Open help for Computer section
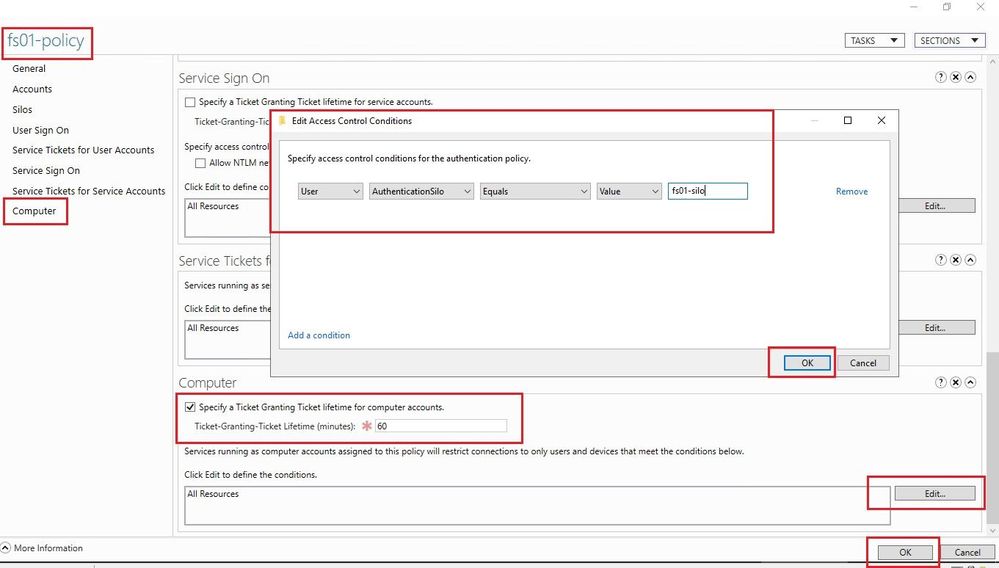Screen dimensions: 999x568 click(x=940, y=383)
